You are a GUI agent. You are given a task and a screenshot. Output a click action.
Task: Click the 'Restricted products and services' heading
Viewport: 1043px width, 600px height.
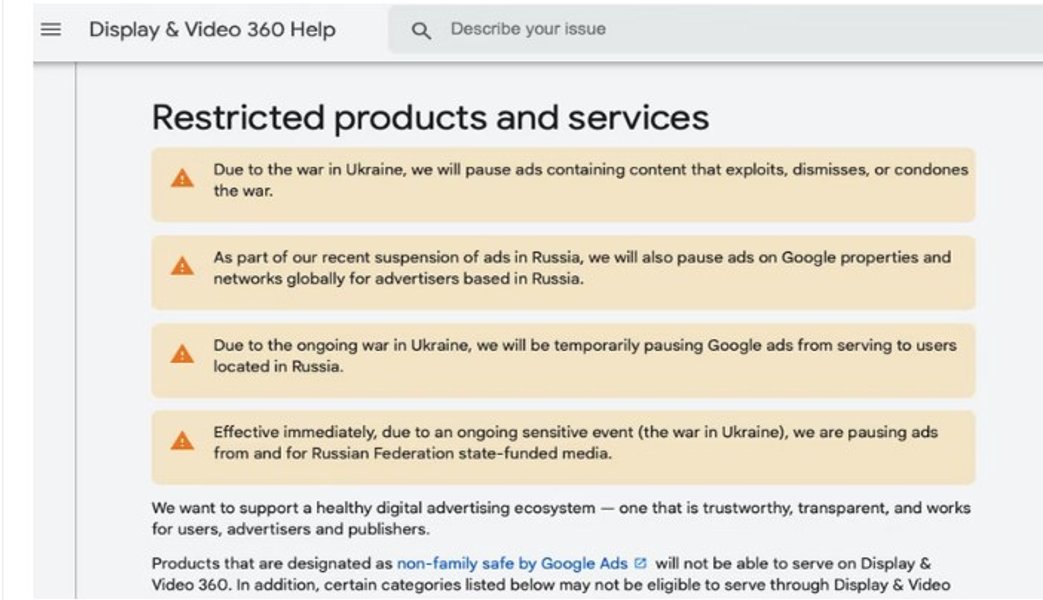[430, 118]
